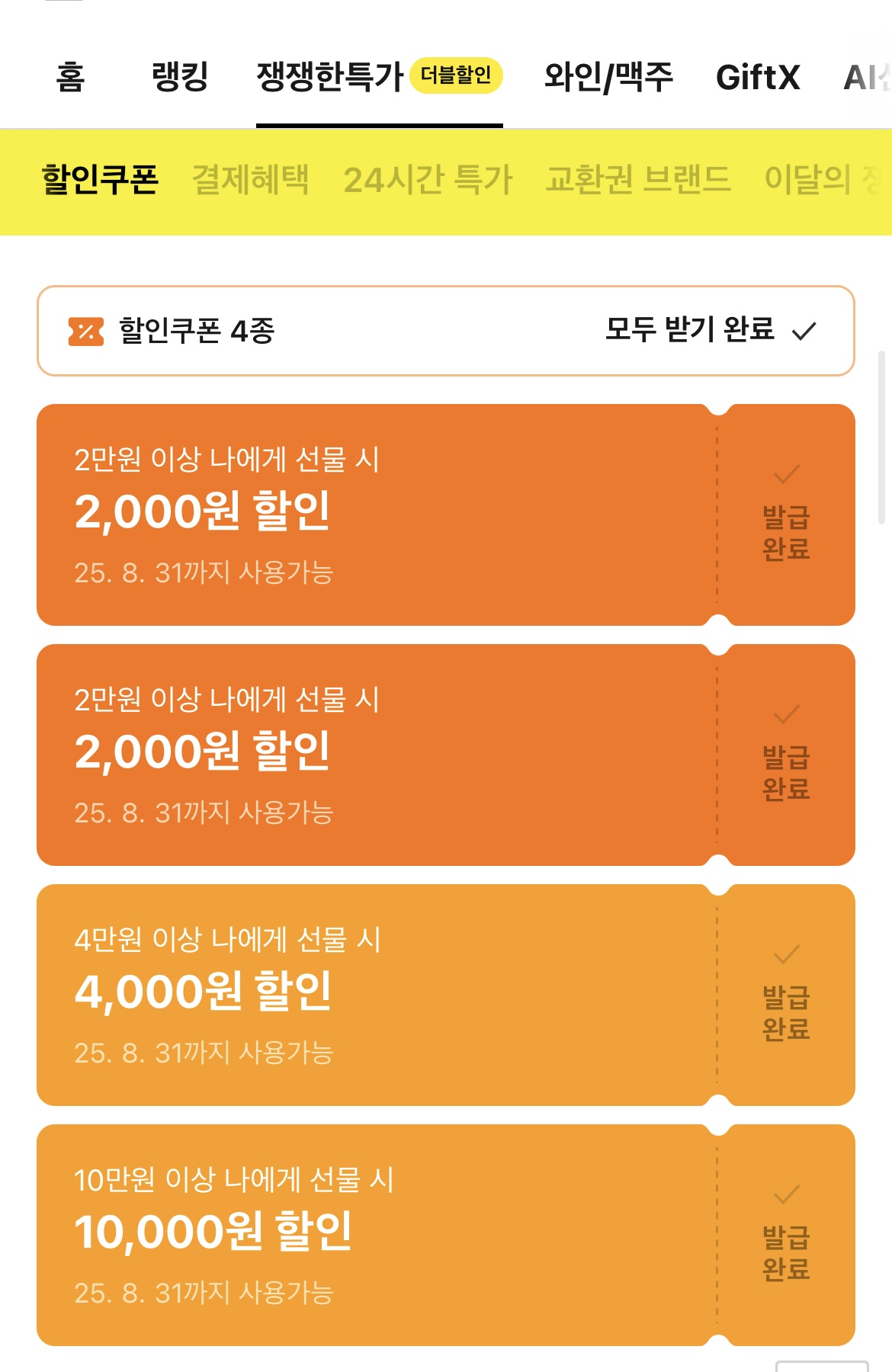The width and height of the screenshot is (892, 1372).
Task: Select the 쟁쟁한특가 tab
Action: (329, 77)
